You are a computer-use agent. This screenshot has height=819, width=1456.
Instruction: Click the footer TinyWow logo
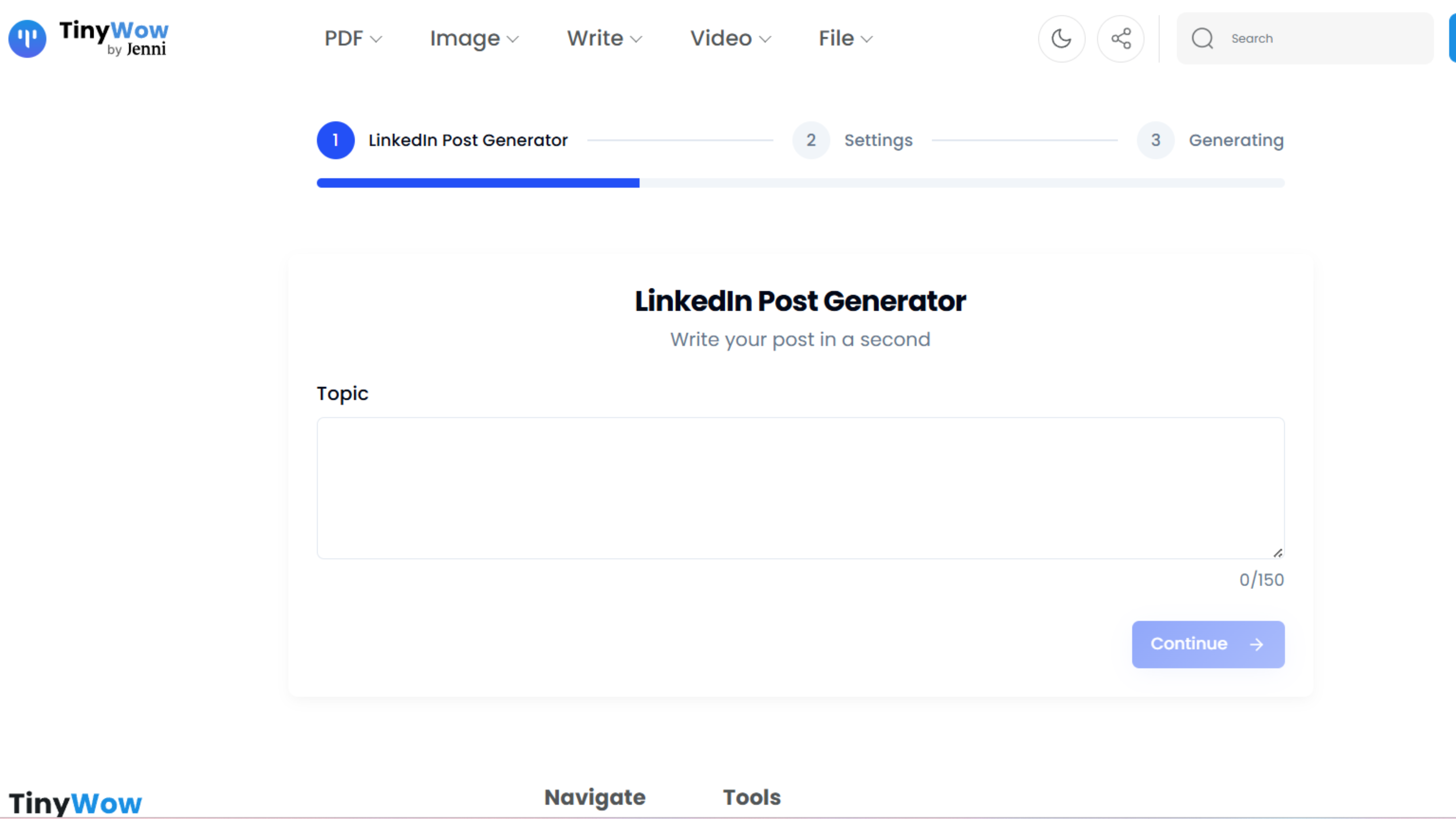pyautogui.click(x=75, y=803)
